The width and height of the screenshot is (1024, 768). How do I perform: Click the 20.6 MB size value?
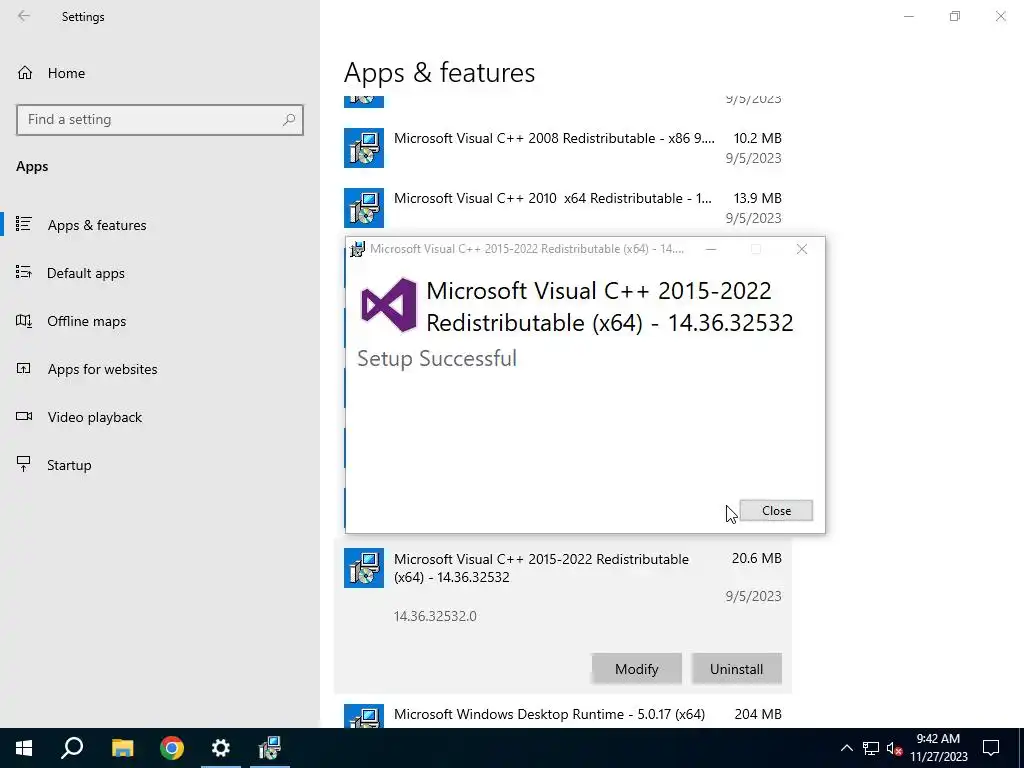coord(756,558)
